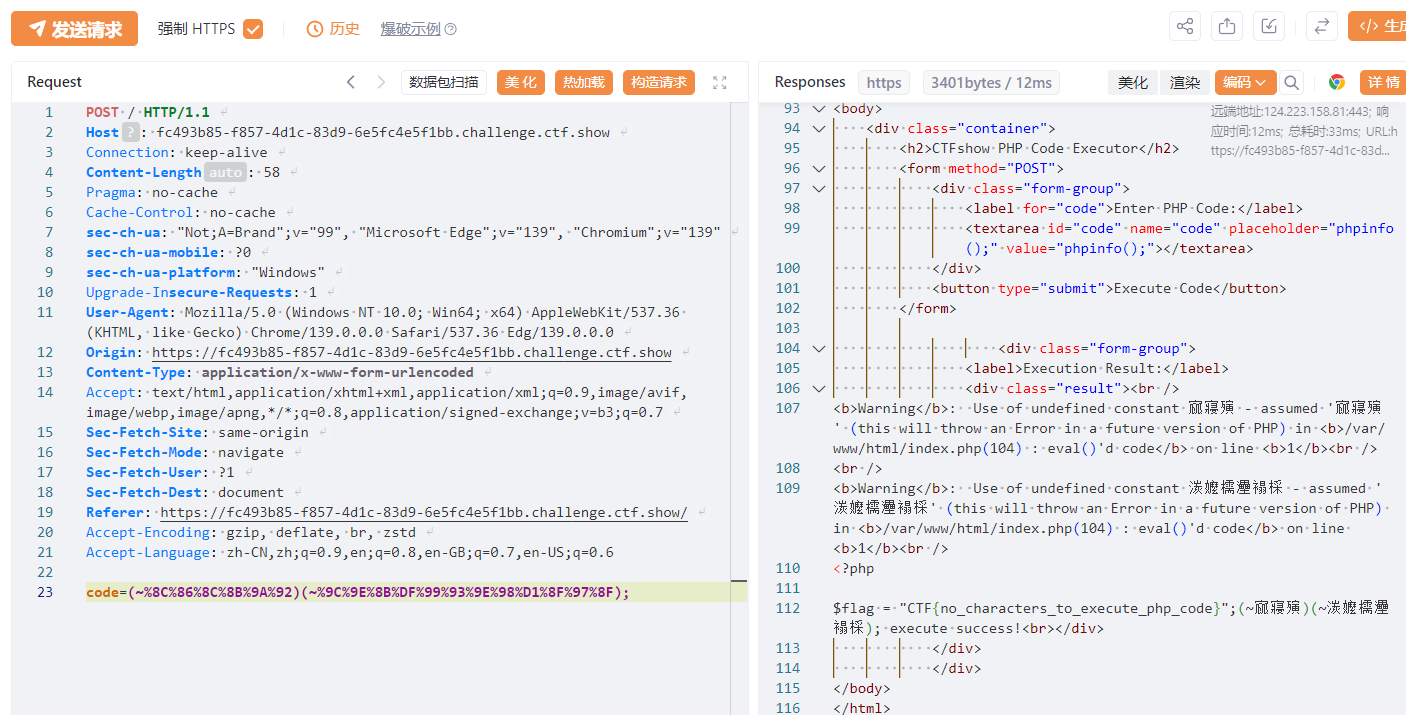1406x715 pixels.
Task: Click 美化 in the Request panel
Action: (520, 82)
